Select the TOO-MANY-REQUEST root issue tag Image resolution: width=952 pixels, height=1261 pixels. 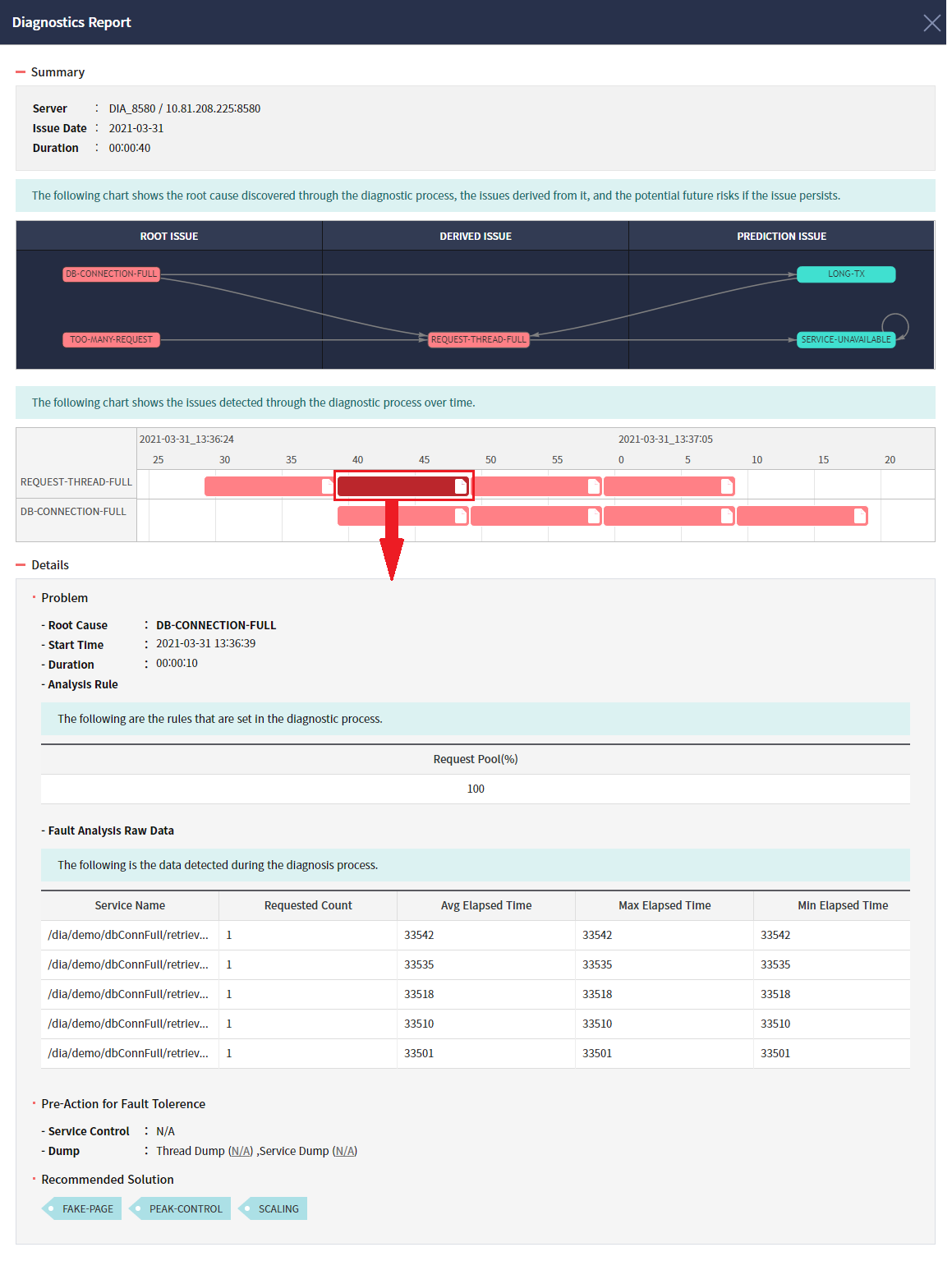111,339
